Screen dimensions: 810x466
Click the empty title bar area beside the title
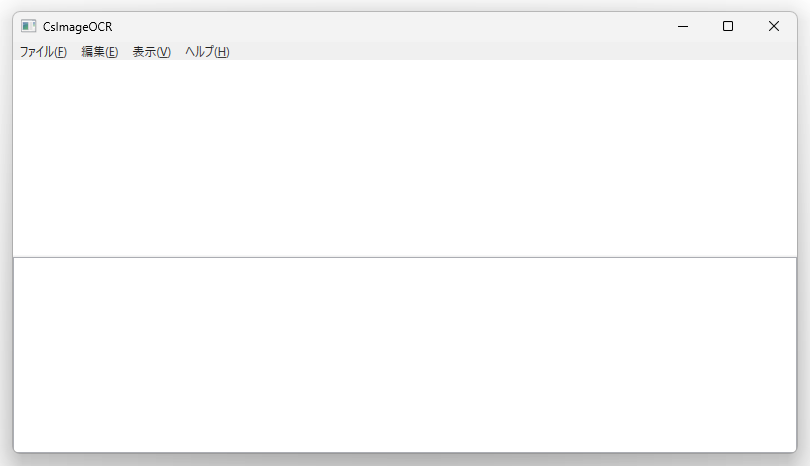coord(387,26)
